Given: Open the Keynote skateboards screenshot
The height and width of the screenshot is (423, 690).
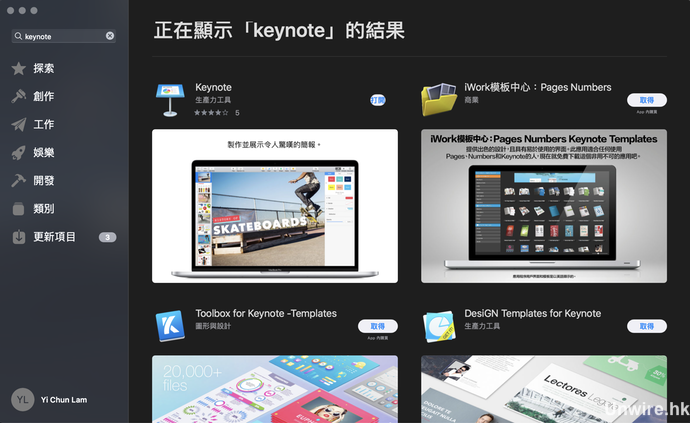Looking at the screenshot, I should pos(275,206).
